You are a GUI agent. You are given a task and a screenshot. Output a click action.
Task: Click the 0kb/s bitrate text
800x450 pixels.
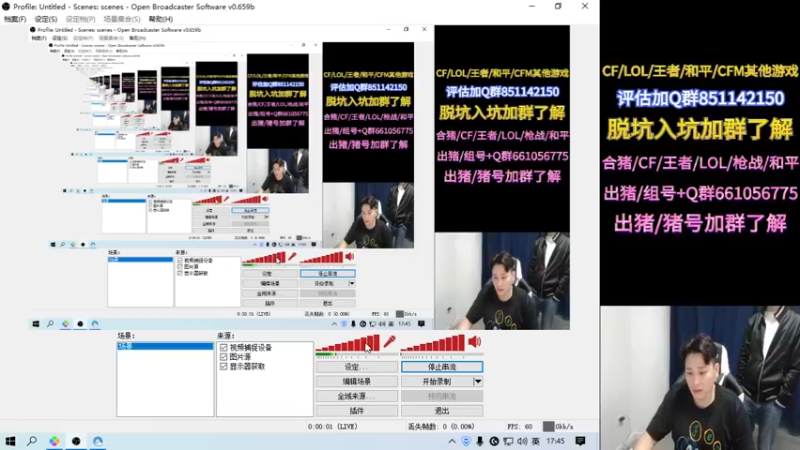(565, 427)
